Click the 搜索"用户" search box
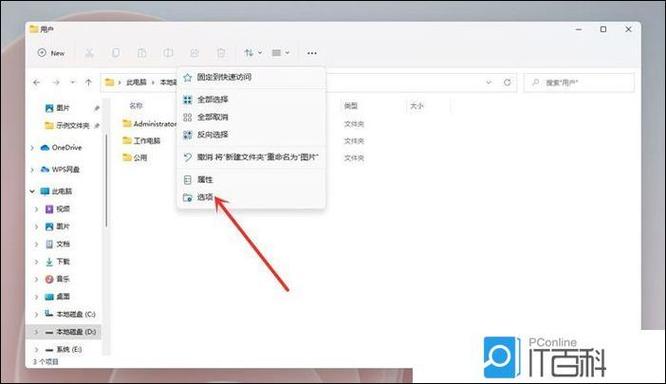666x384 pixels. pos(579,82)
